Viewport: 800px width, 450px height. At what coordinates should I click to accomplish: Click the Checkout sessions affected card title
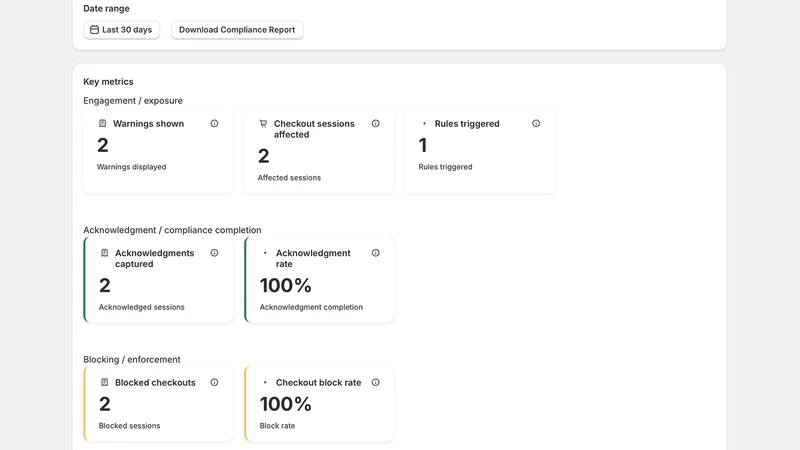314,129
